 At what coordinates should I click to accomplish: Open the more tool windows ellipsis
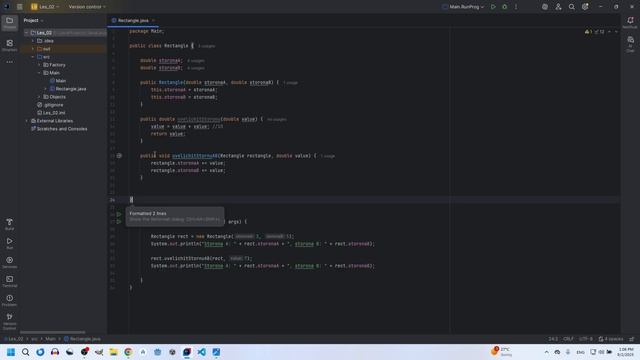coord(9,62)
